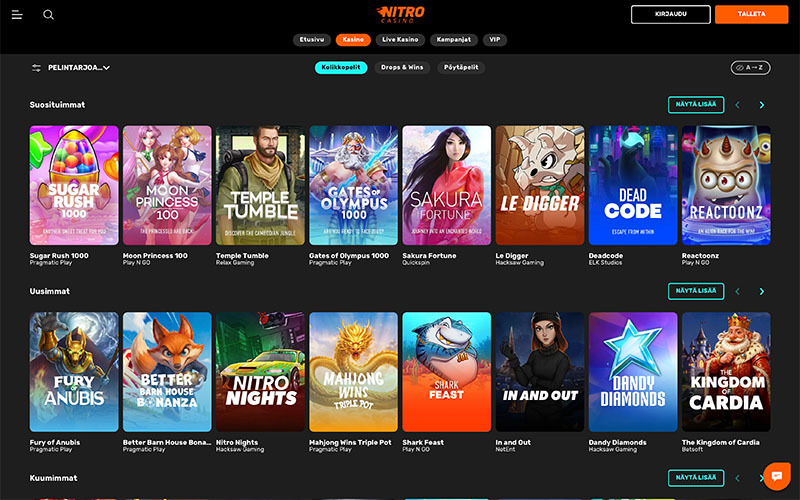Screen dimensions: 800x500
Task: Open the live chat bubble icon
Action: click(x=777, y=476)
